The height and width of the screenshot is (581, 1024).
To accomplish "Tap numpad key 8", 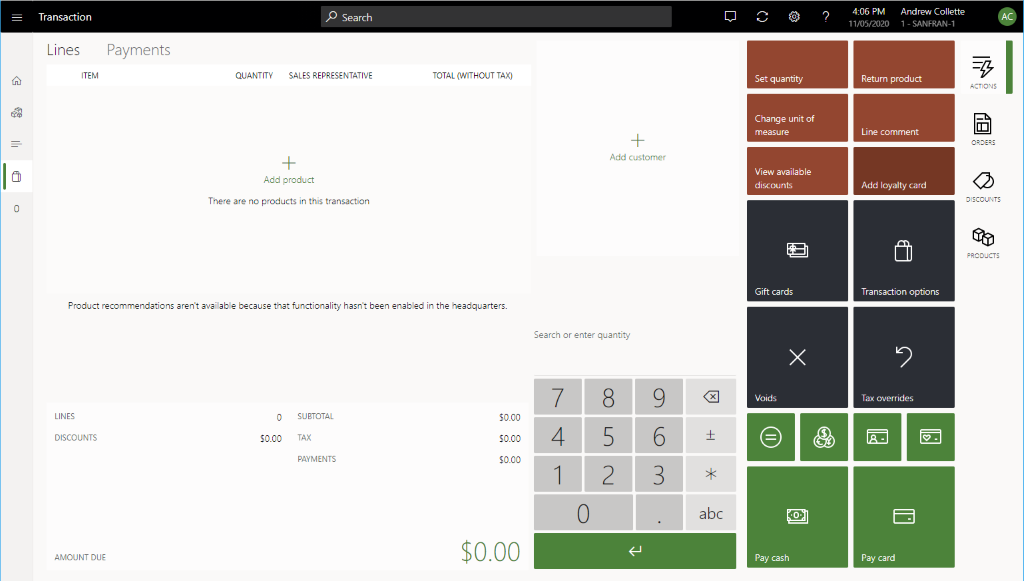I will (608, 397).
